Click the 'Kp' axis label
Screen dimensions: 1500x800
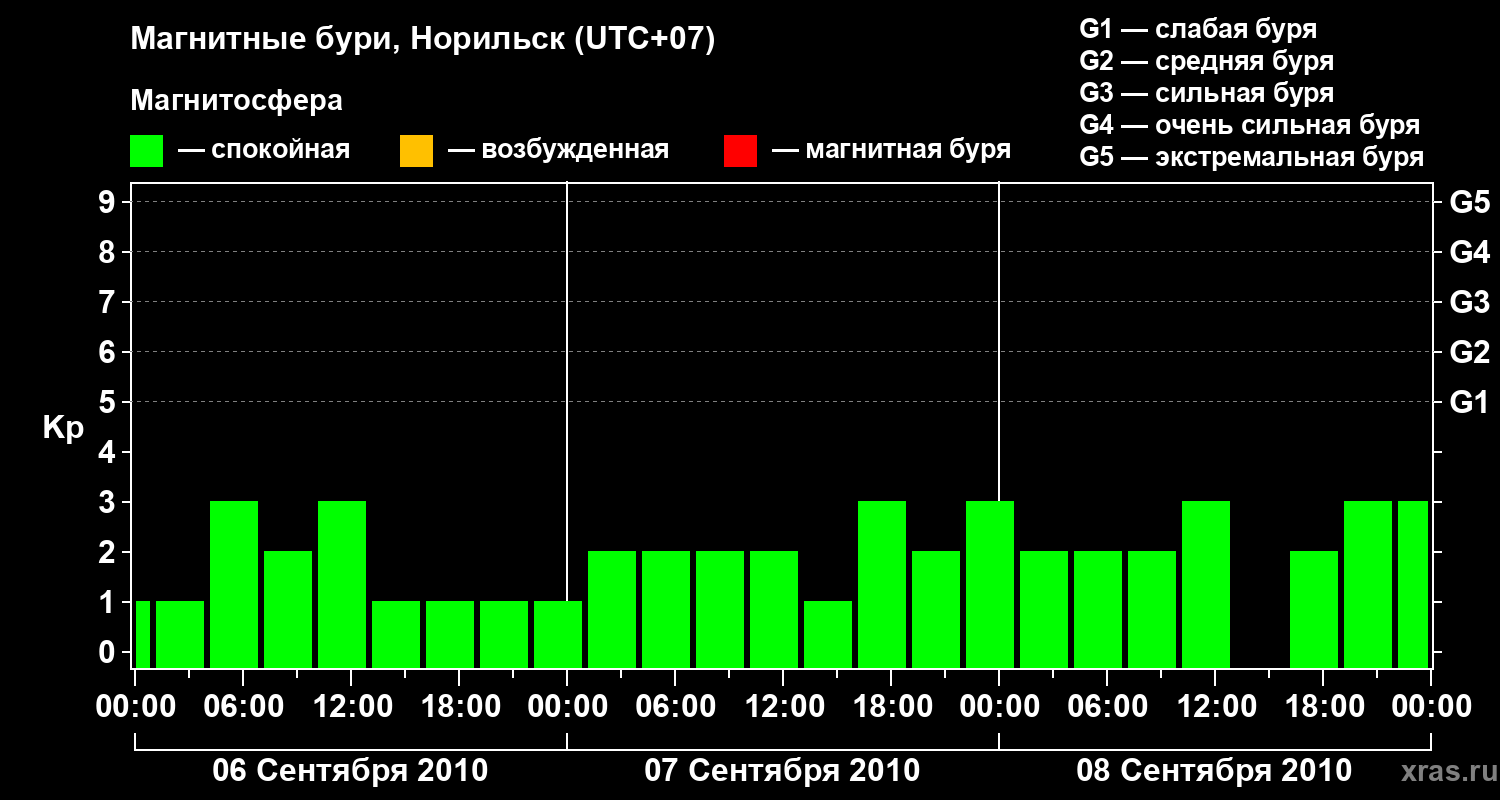click(x=64, y=428)
